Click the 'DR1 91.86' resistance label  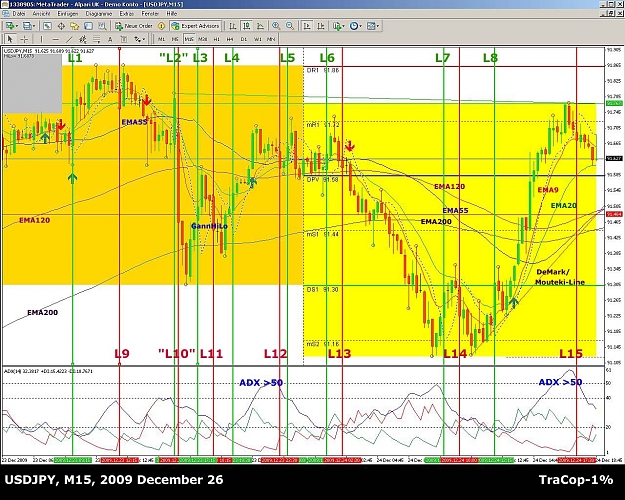click(323, 70)
